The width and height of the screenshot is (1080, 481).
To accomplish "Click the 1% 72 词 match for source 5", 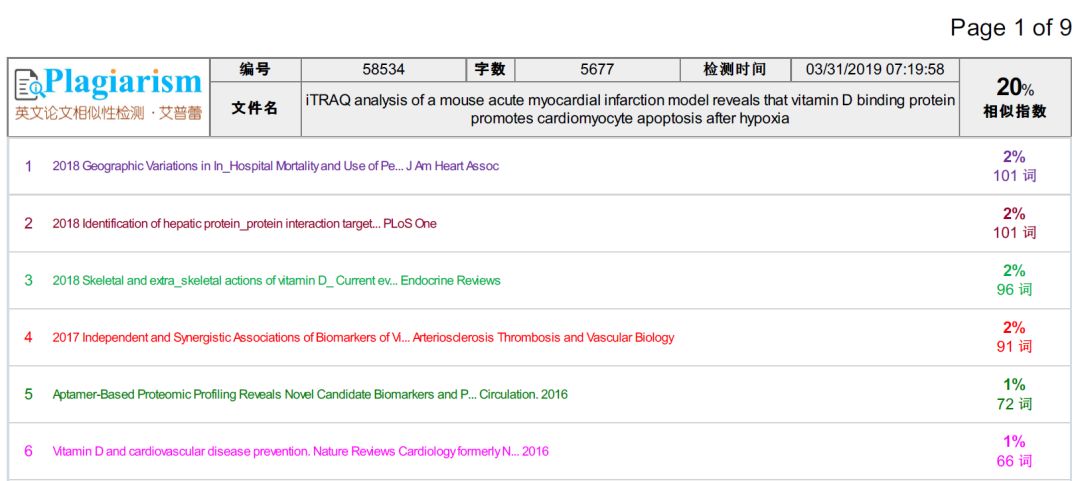I will coord(1014,394).
